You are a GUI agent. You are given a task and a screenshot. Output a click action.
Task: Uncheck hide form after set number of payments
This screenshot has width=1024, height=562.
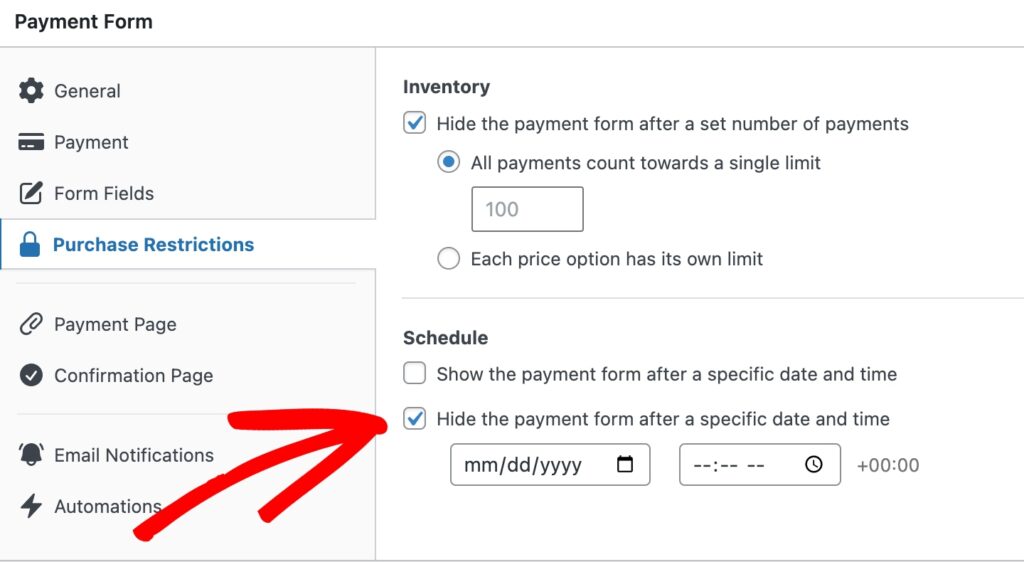point(415,124)
